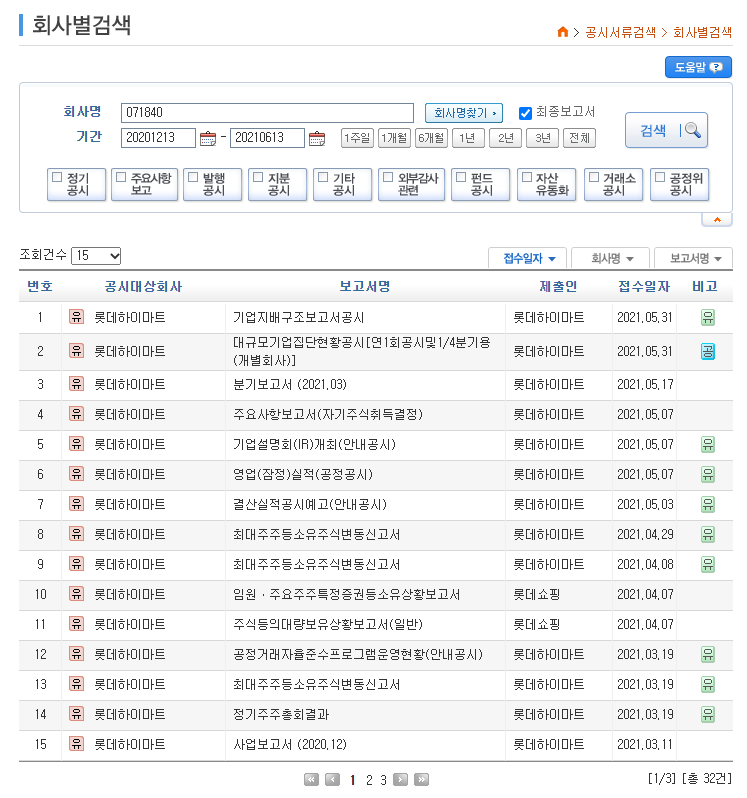
Task: Check the 외부감사관련 filter
Action: click(388, 177)
